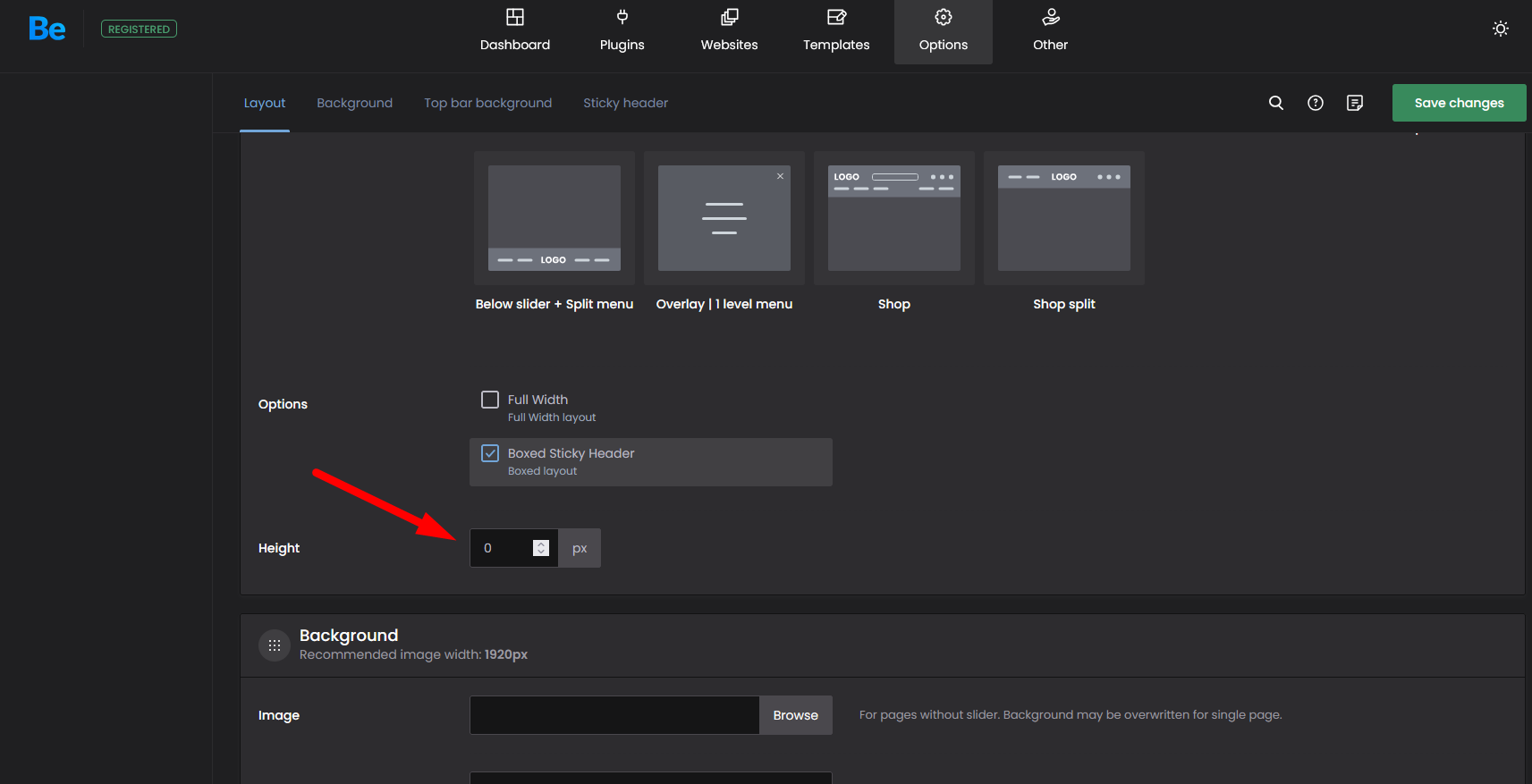Open the Plugins menu
1532x784 pixels.
pos(622,32)
